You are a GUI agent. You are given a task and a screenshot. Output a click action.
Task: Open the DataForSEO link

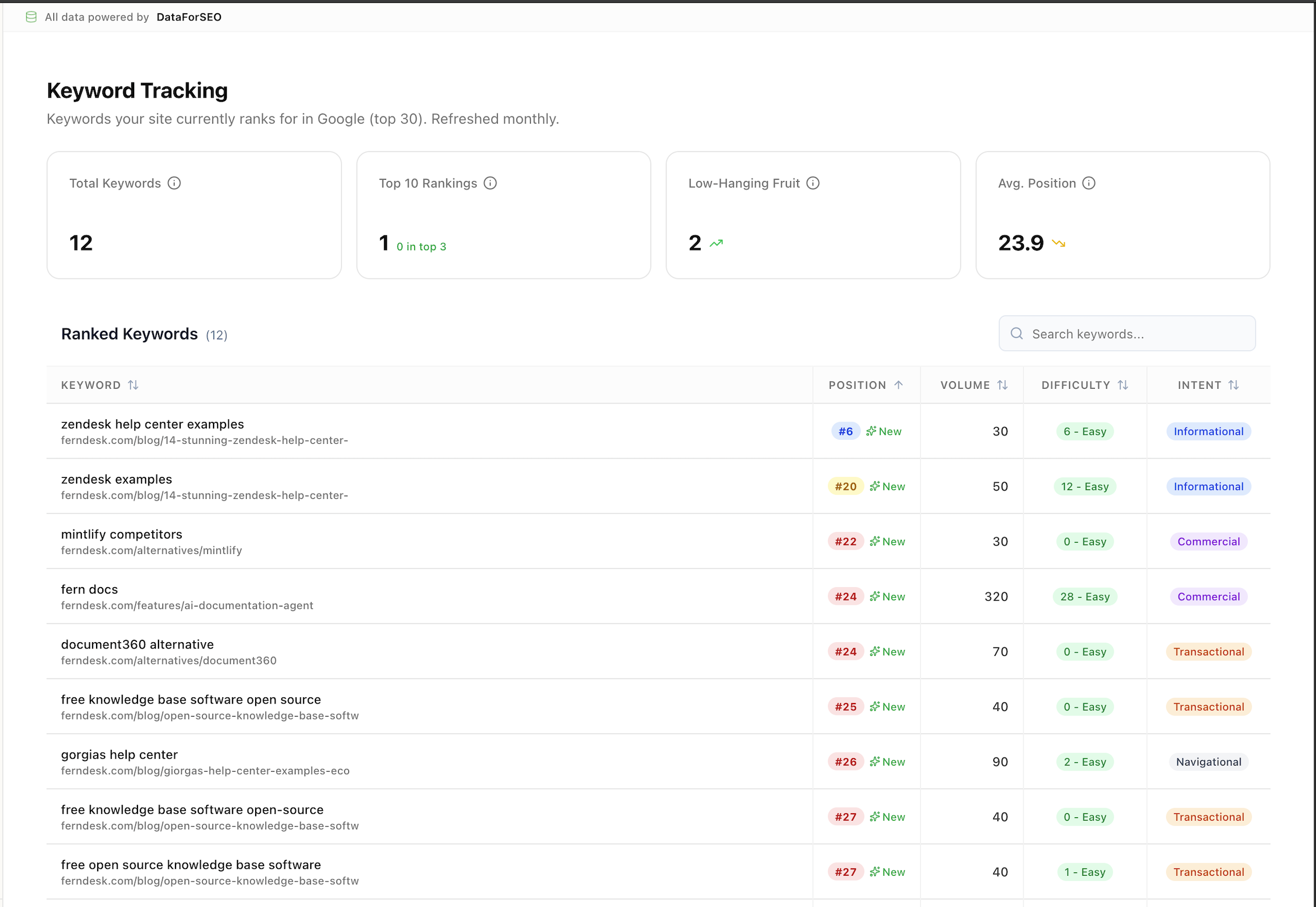click(189, 17)
